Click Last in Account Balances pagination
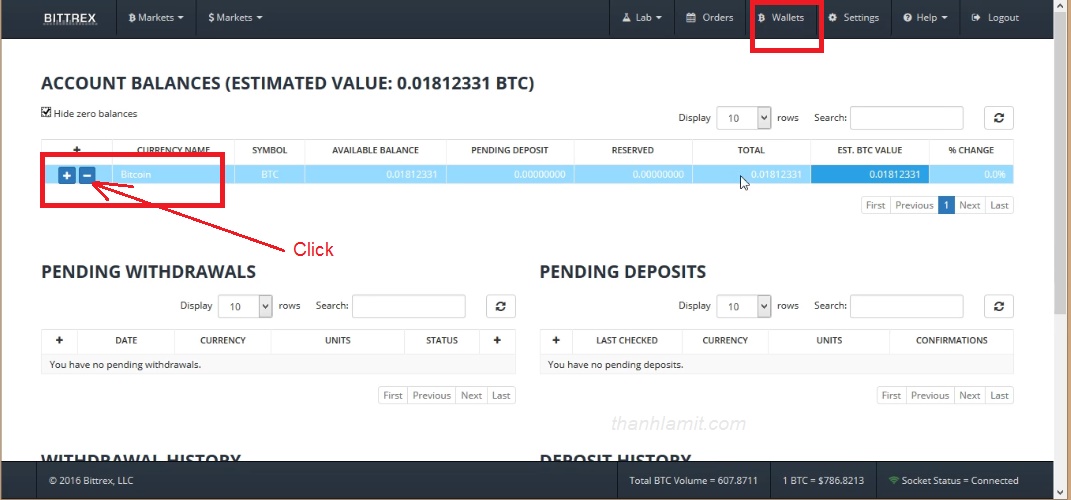The width and height of the screenshot is (1071, 500). pos(999,206)
